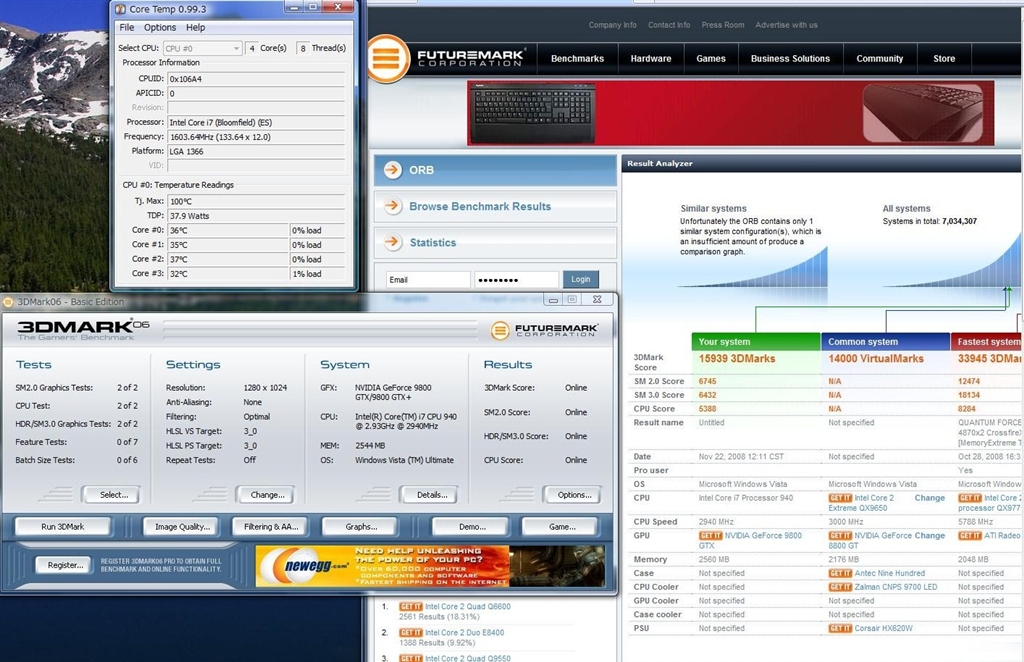Viewport: 1024px width, 662px height.
Task: Click the Futuremark logo in 3DMark06 window
Action: coord(544,330)
